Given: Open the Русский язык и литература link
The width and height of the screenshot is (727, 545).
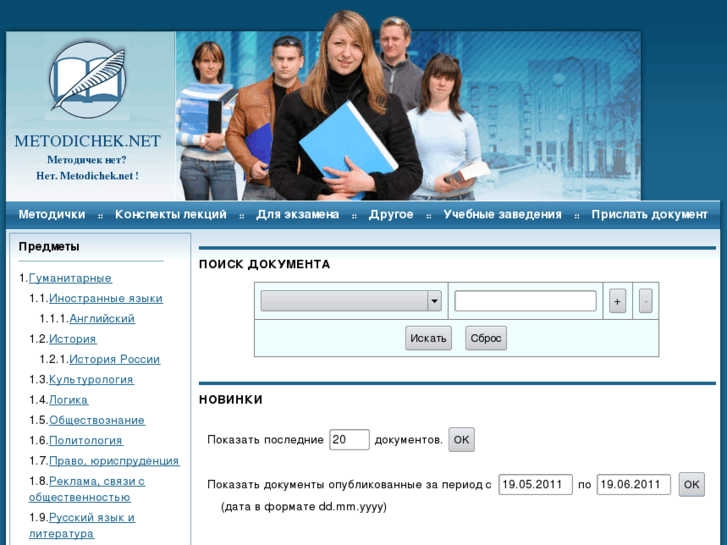Looking at the screenshot, I should [82, 526].
